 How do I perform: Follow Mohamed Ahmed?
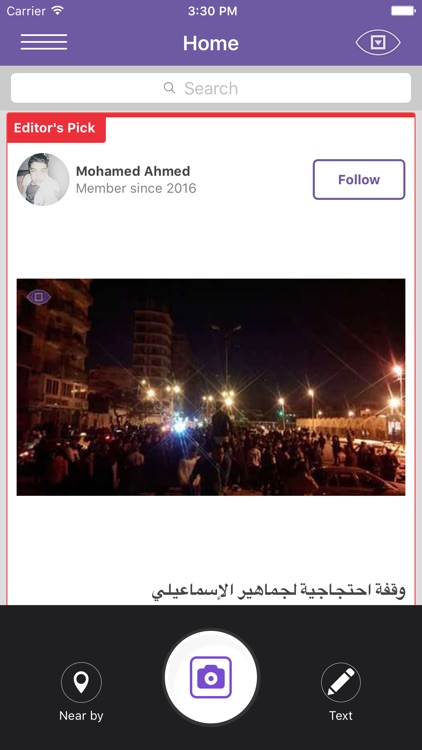pos(359,179)
